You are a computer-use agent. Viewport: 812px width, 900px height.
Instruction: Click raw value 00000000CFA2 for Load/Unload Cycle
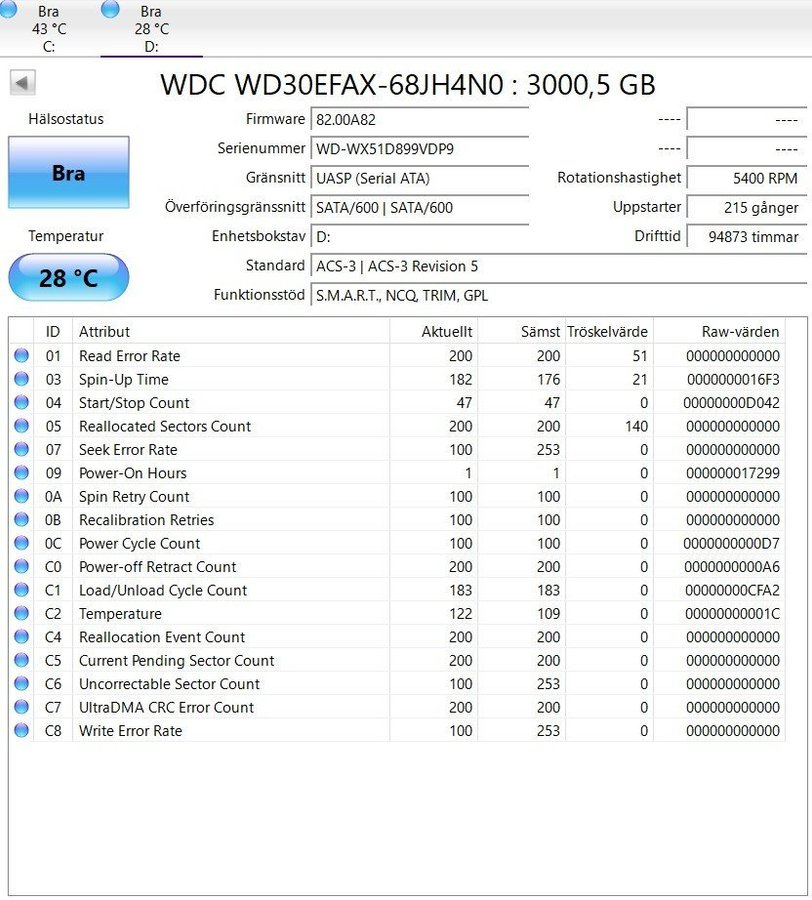(x=733, y=590)
